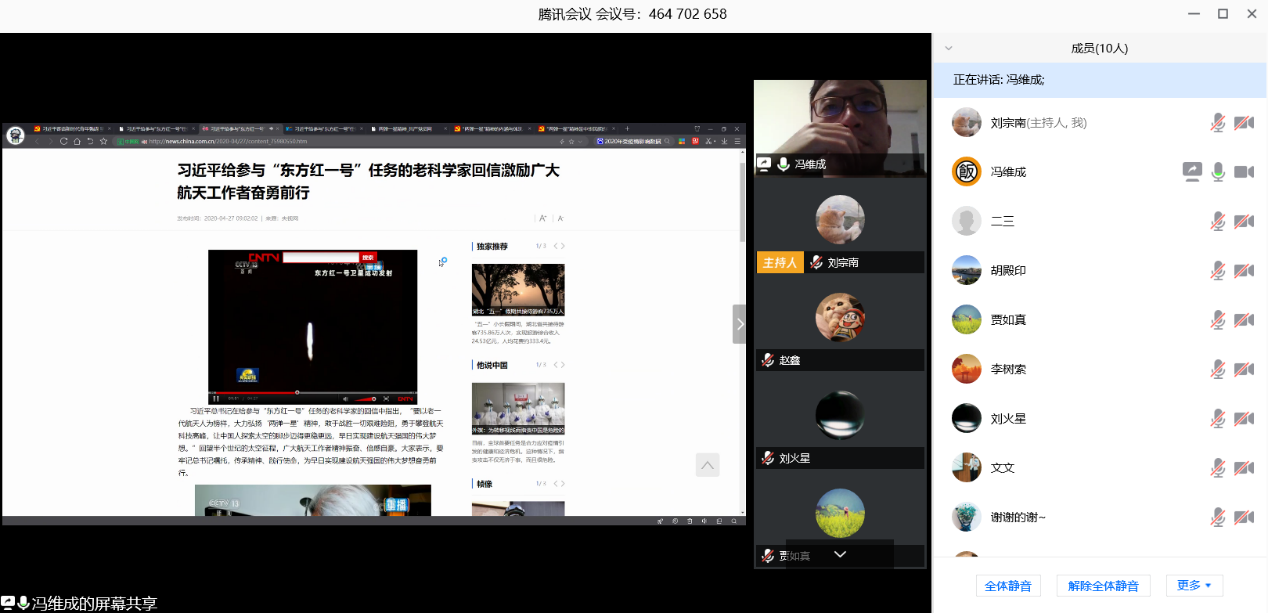Viewport: 1268px width, 613px height.
Task: Click 冯维成's screen sharing icon in member list
Action: coord(1191,172)
